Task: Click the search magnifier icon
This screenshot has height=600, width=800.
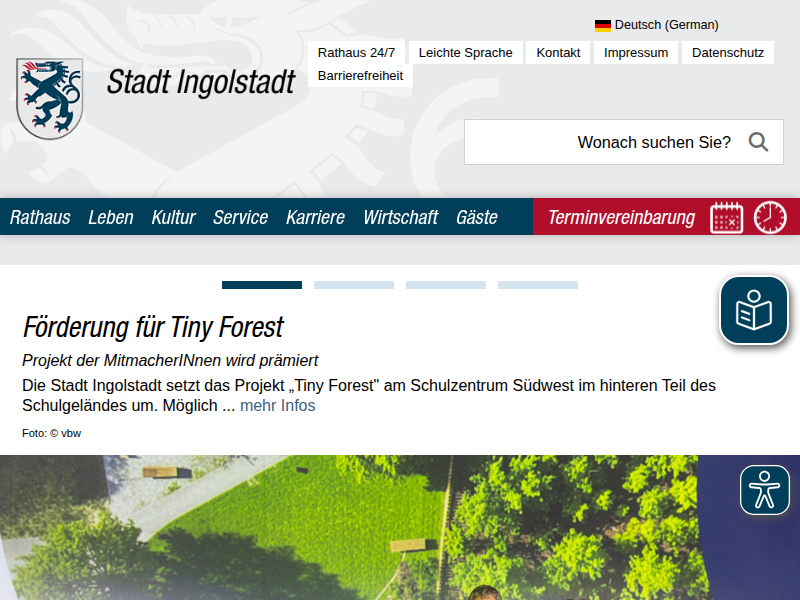Action: pyautogui.click(x=761, y=142)
